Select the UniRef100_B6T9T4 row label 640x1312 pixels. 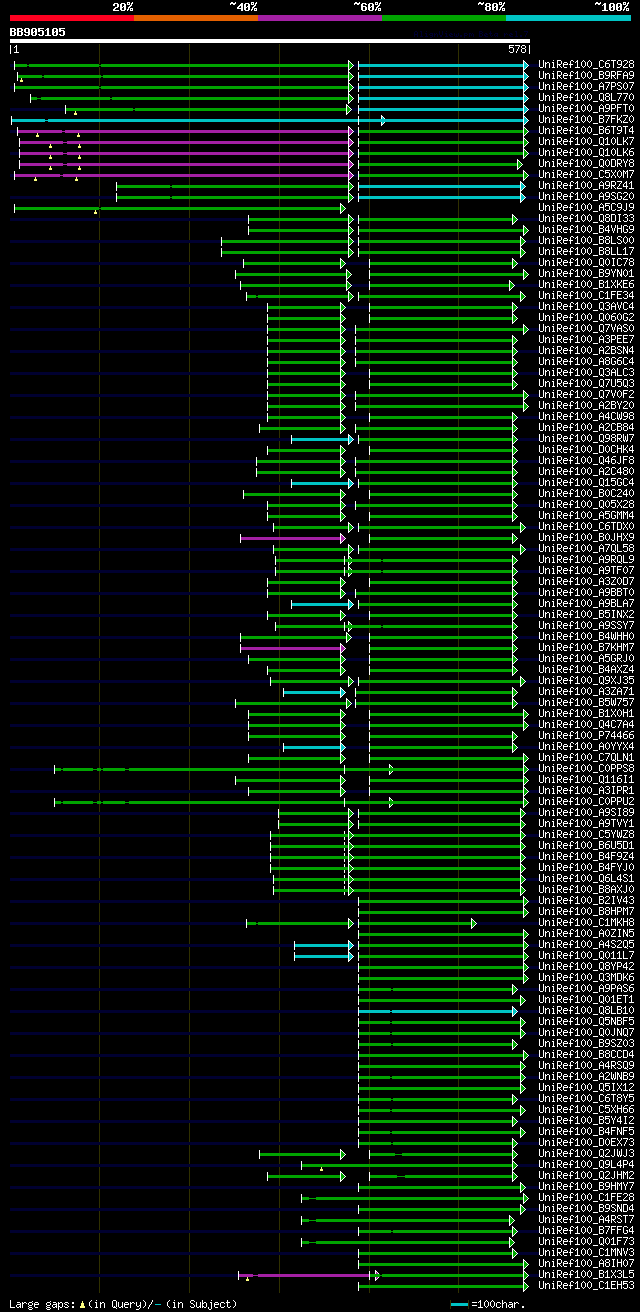pyautogui.click(x=586, y=130)
